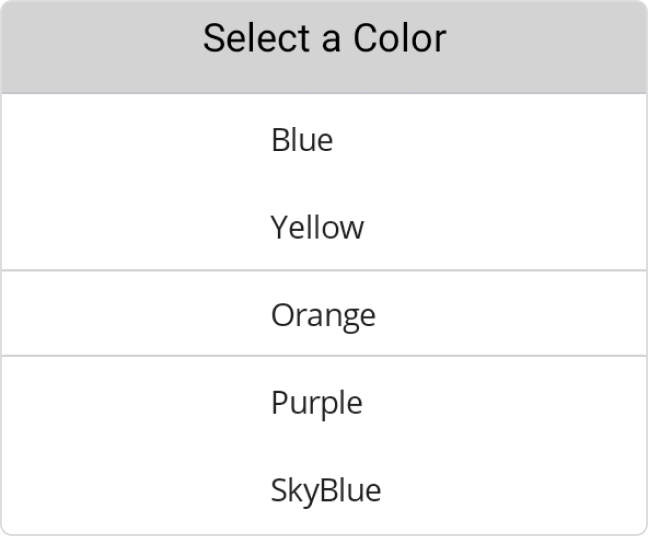Pick Blue in Select a Color dialog
The width and height of the screenshot is (648, 536).
302,140
